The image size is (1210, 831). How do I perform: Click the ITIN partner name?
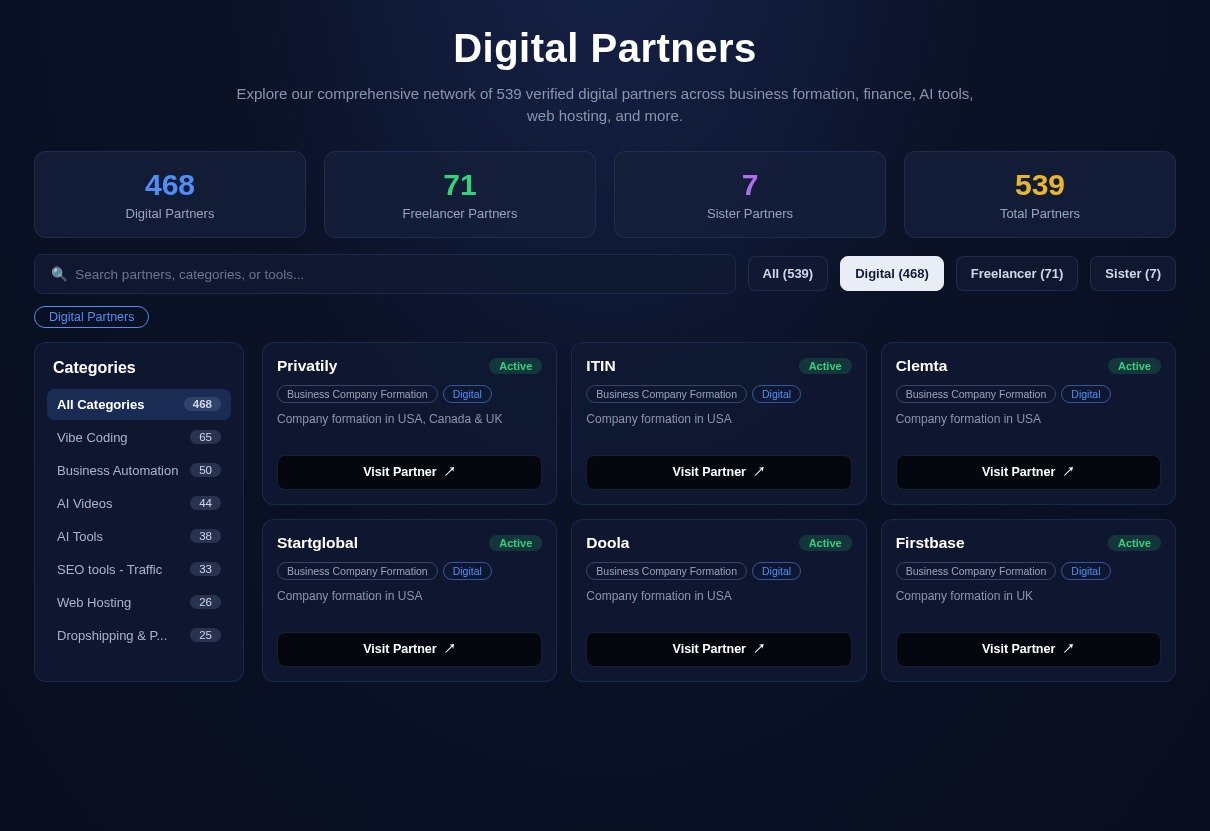[x=601, y=366]
